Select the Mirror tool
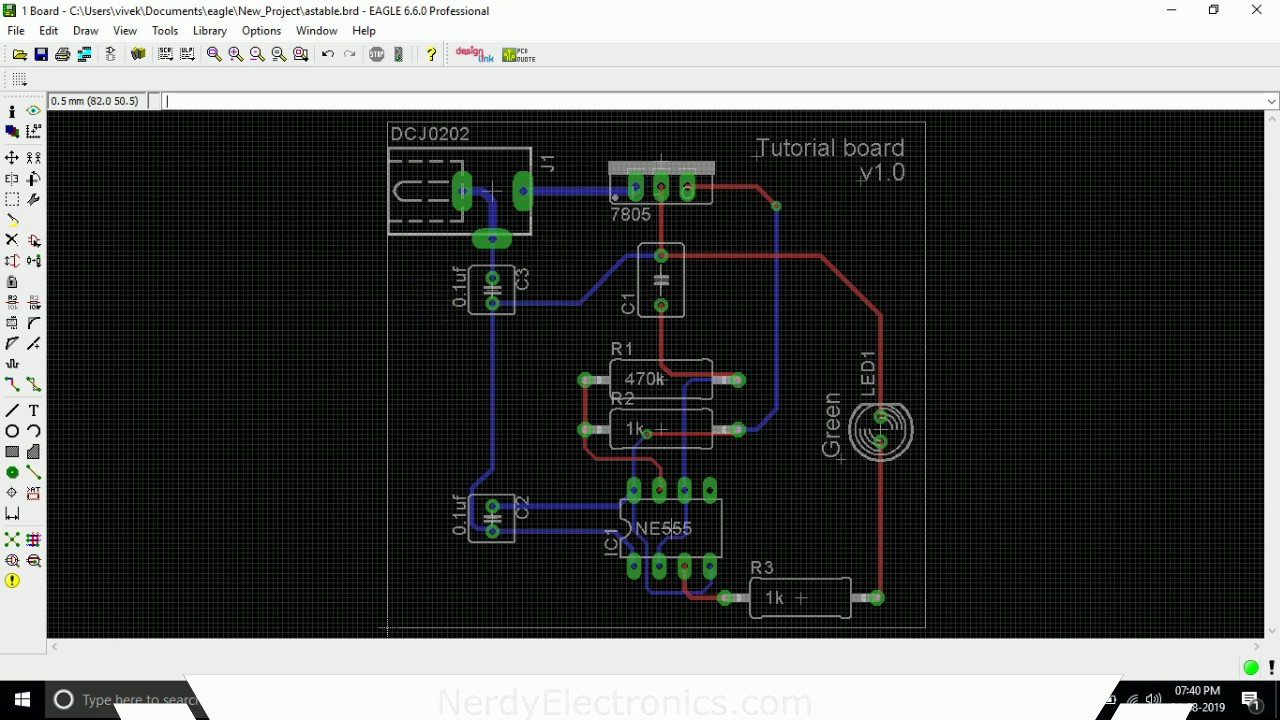This screenshot has width=1280, height=720. tap(12, 179)
